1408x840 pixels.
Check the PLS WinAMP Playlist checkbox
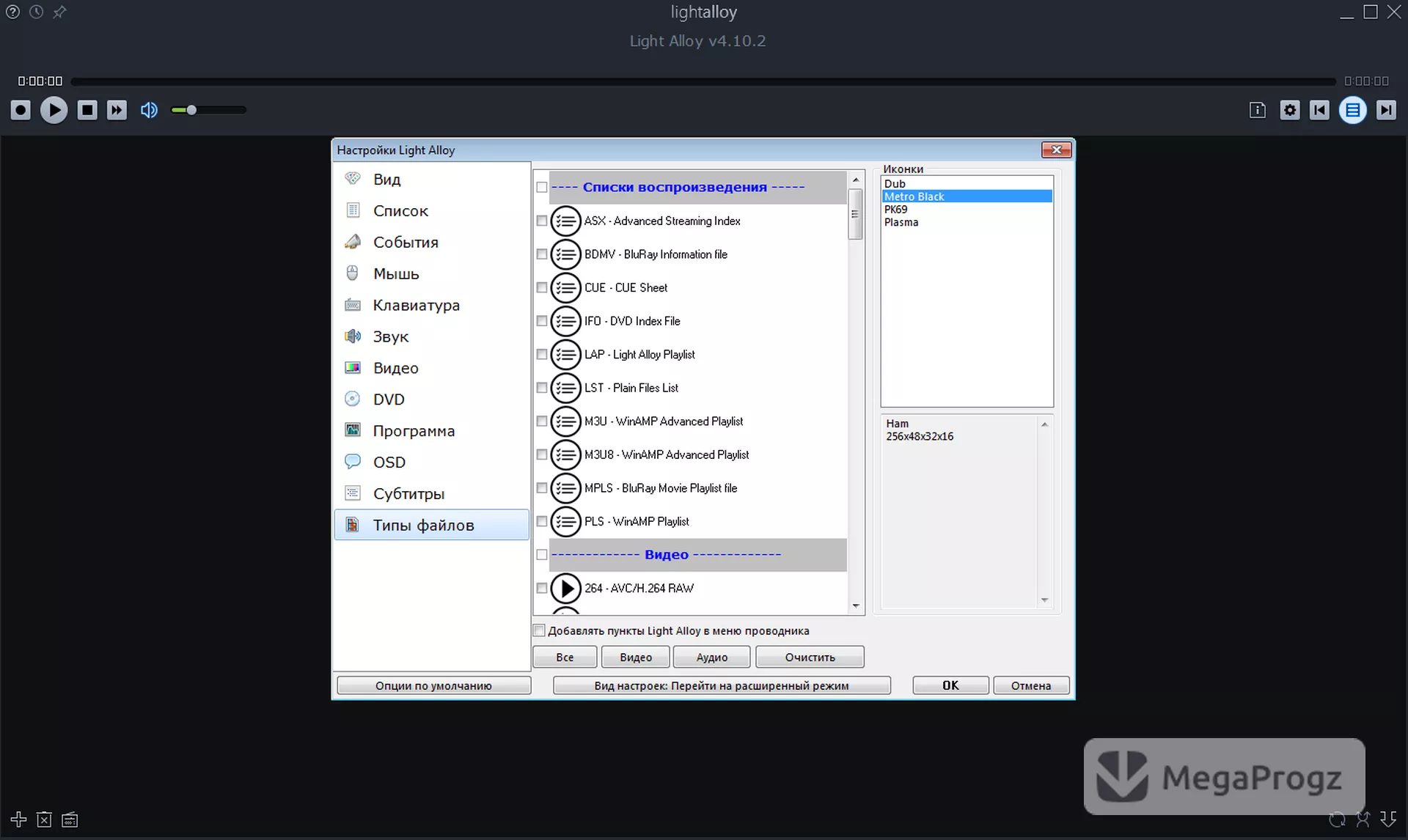pos(541,522)
